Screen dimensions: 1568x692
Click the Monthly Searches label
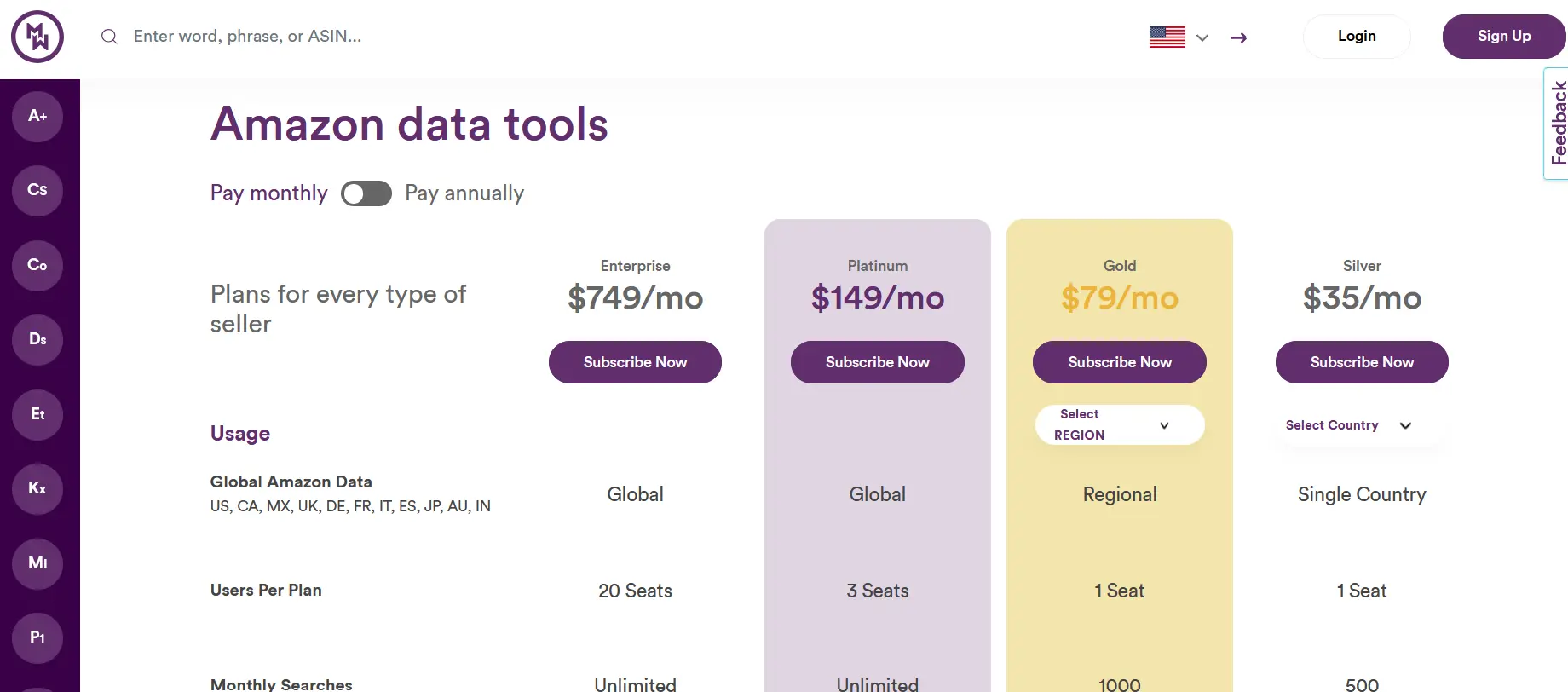click(x=281, y=684)
